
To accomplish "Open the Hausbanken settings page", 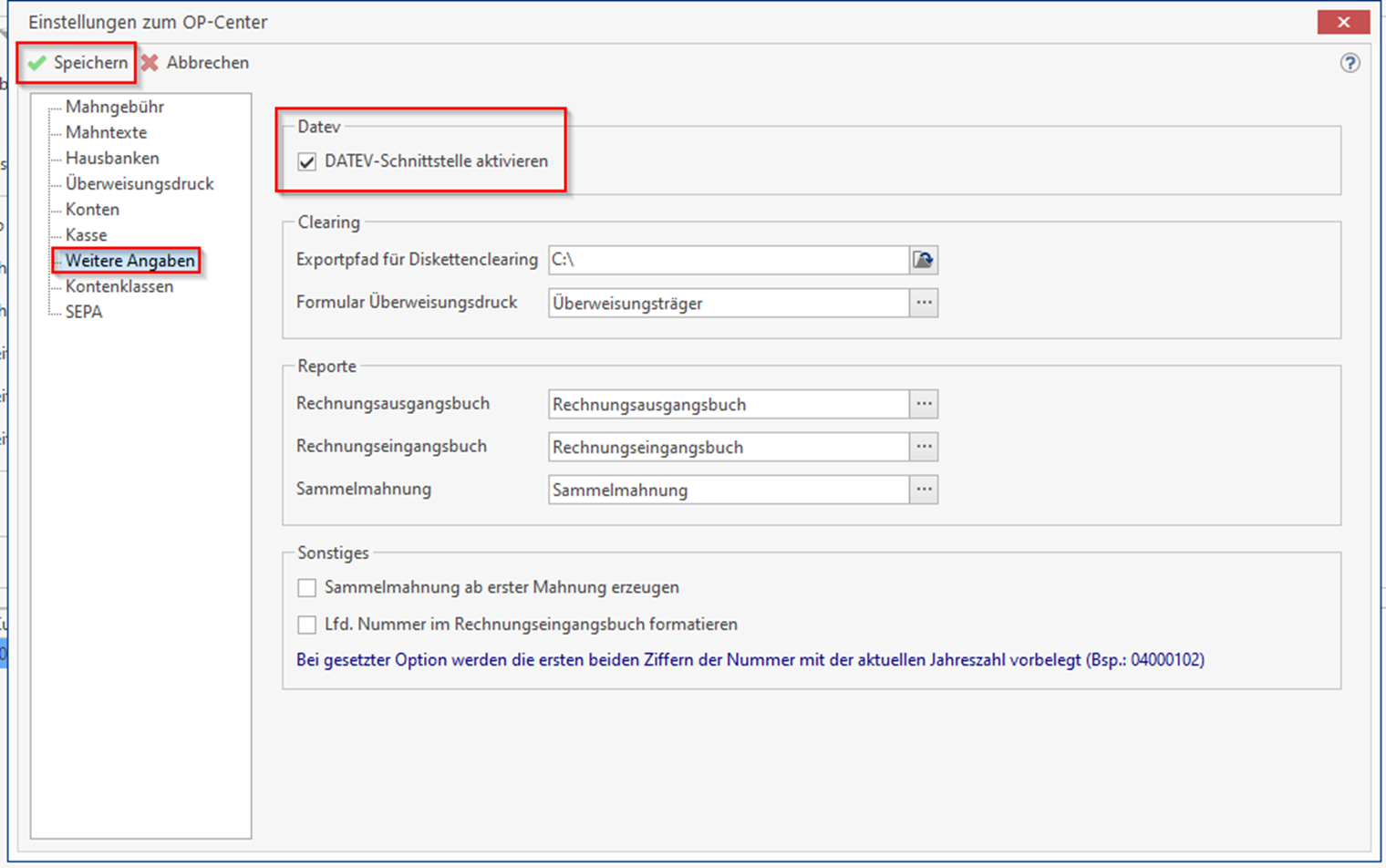I will pyautogui.click(x=112, y=158).
